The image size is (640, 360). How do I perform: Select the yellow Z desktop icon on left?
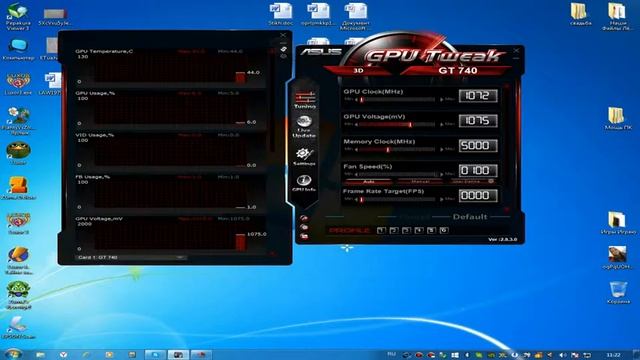click(x=18, y=188)
